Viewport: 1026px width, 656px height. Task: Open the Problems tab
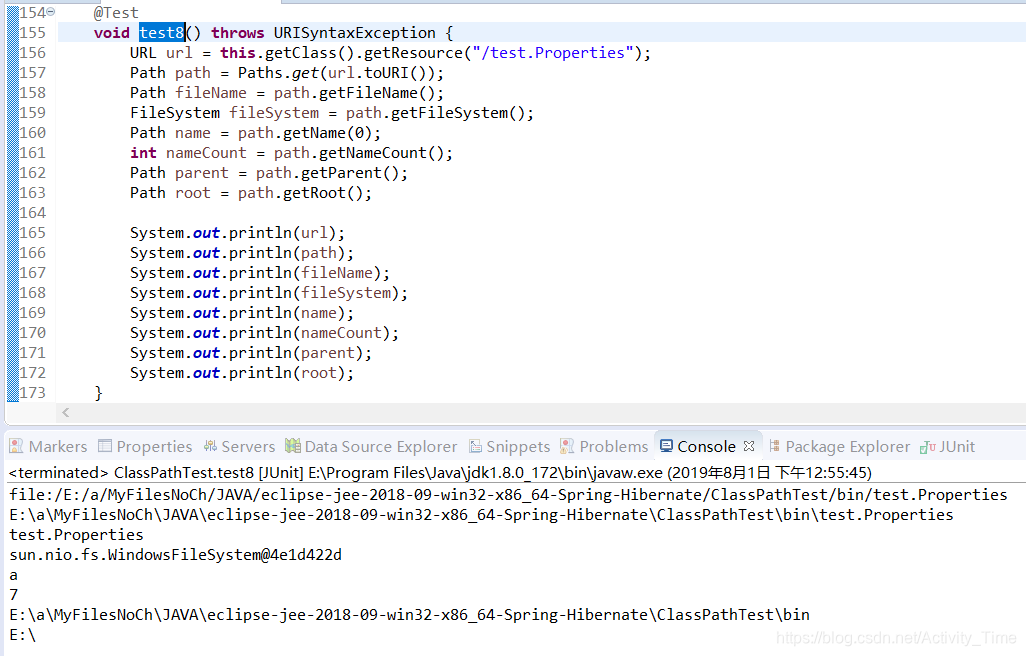click(x=604, y=446)
